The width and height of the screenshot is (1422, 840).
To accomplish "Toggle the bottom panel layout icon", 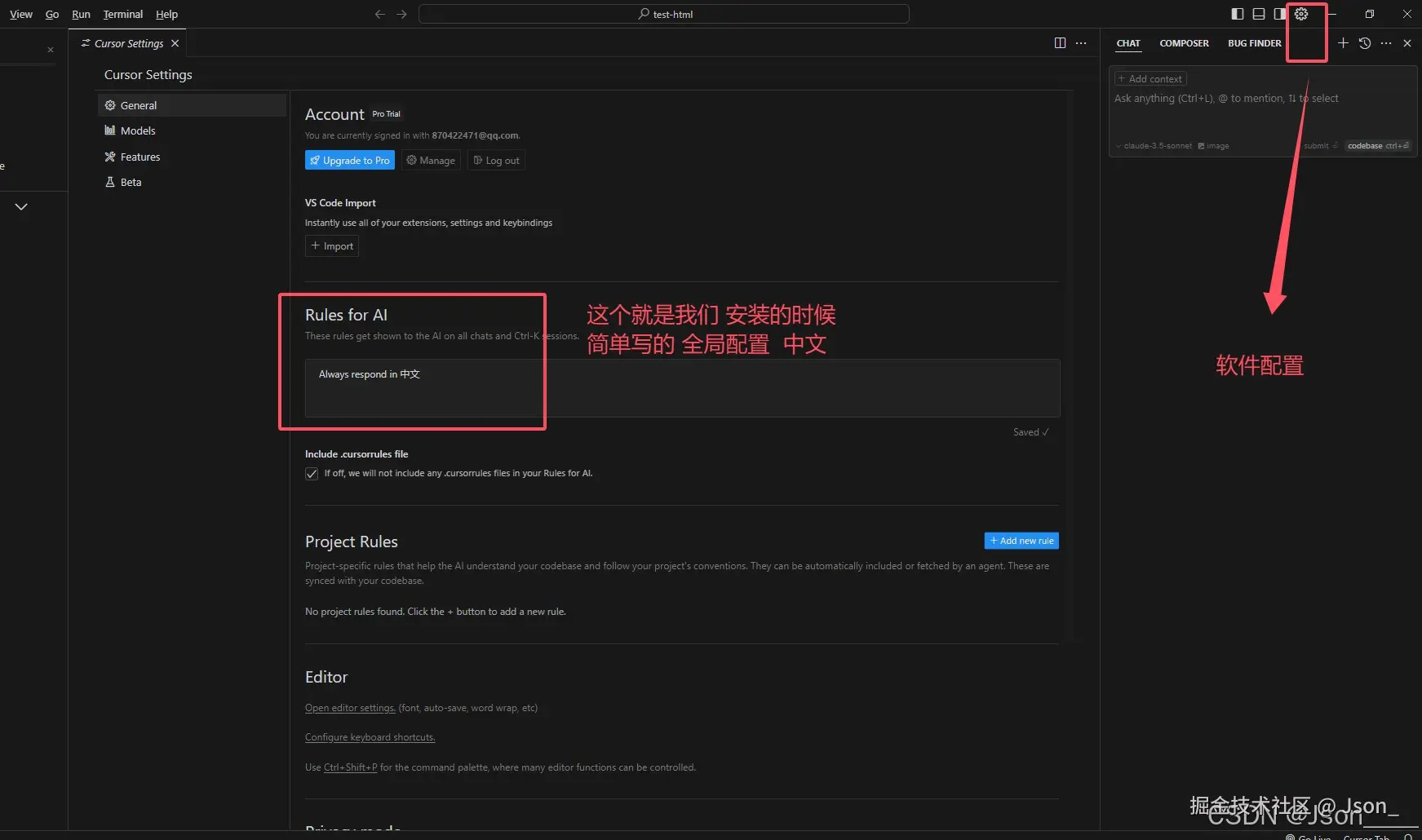I will (x=1259, y=14).
